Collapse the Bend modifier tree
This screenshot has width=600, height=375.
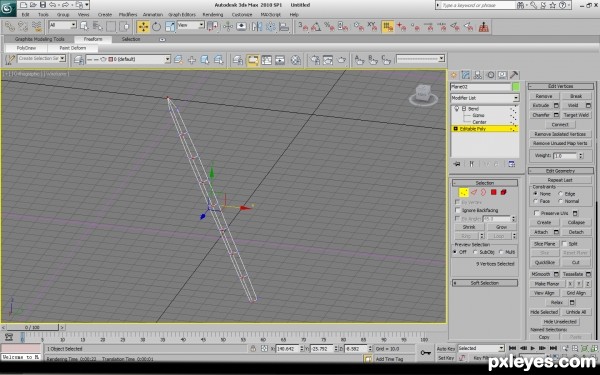tap(464, 109)
